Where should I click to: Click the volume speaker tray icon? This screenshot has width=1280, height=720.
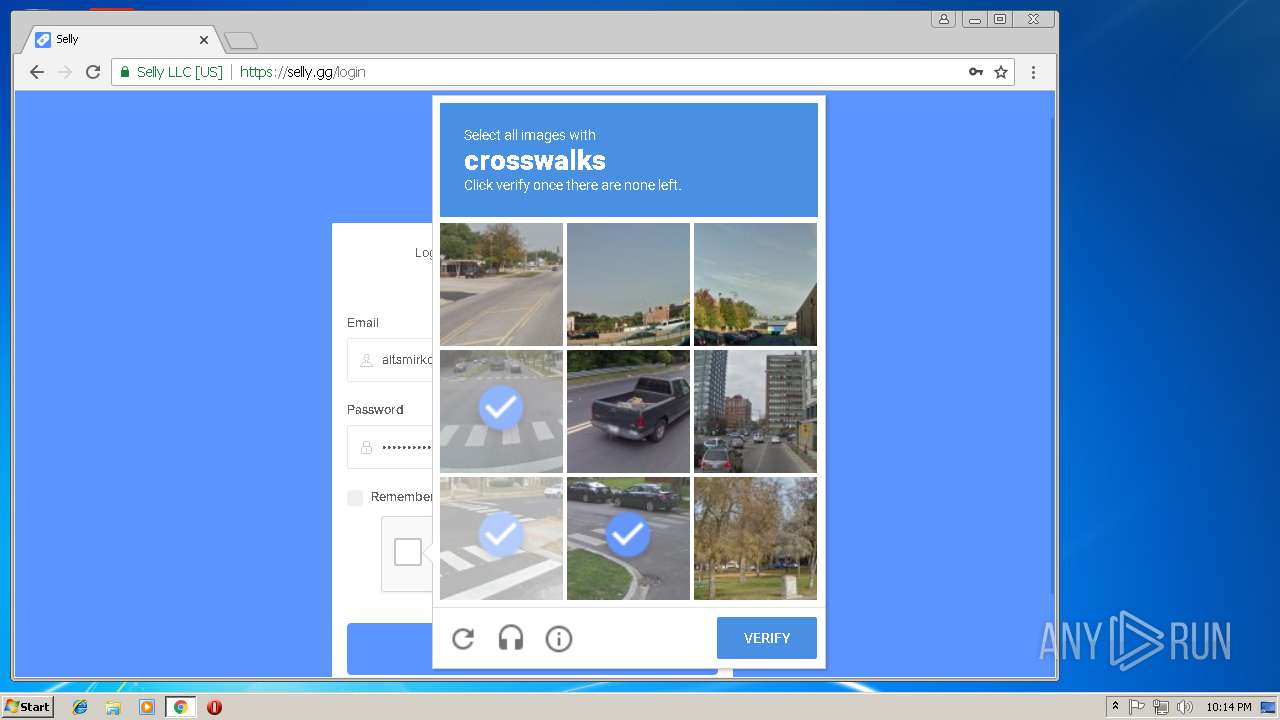(1185, 707)
